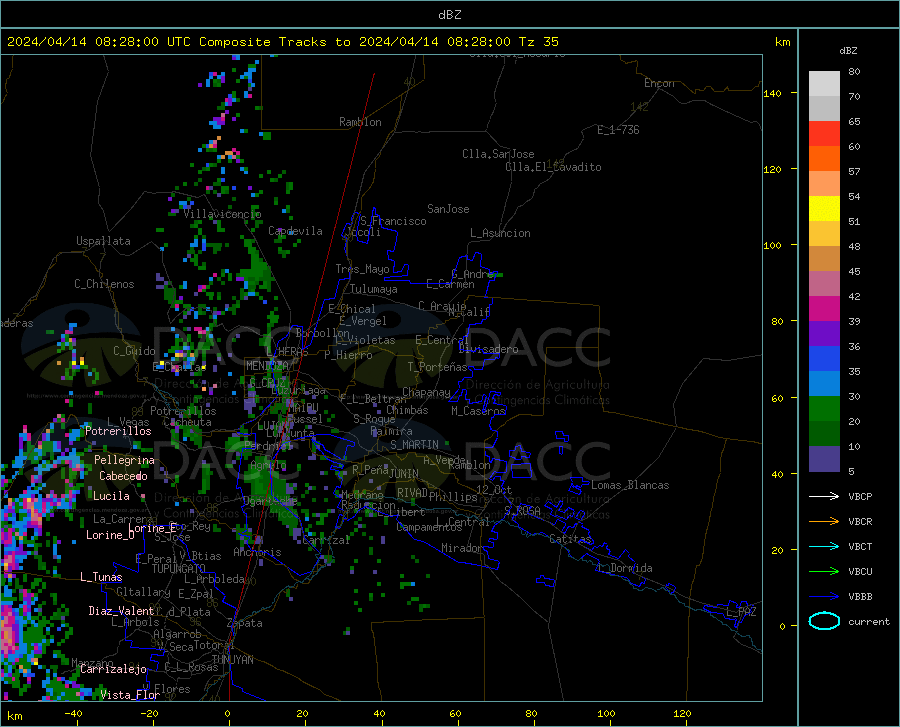Select the Divisadero map label
The width and height of the screenshot is (900, 727).
[x=488, y=349]
